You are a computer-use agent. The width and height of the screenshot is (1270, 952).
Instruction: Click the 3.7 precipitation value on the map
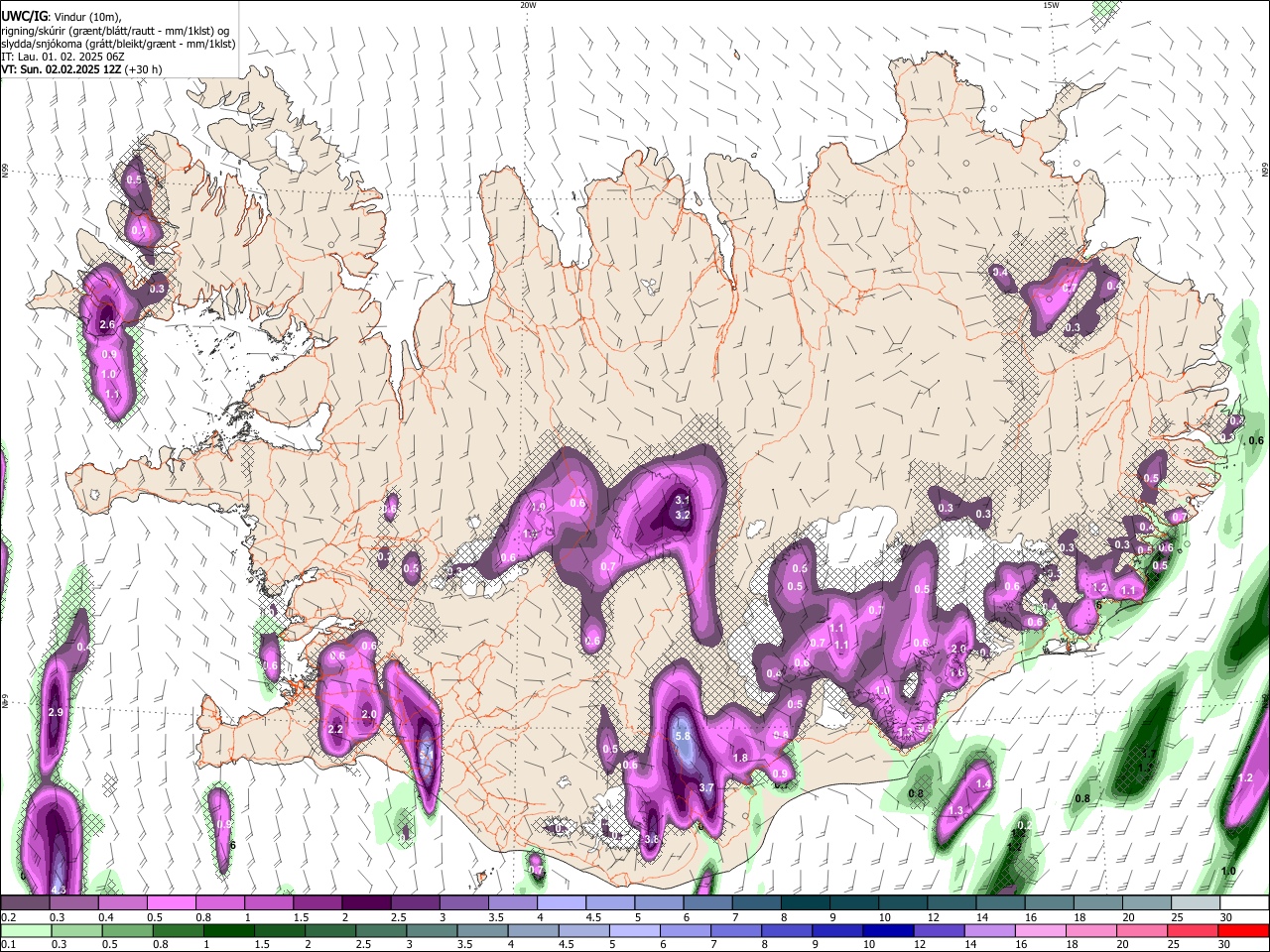(706, 787)
